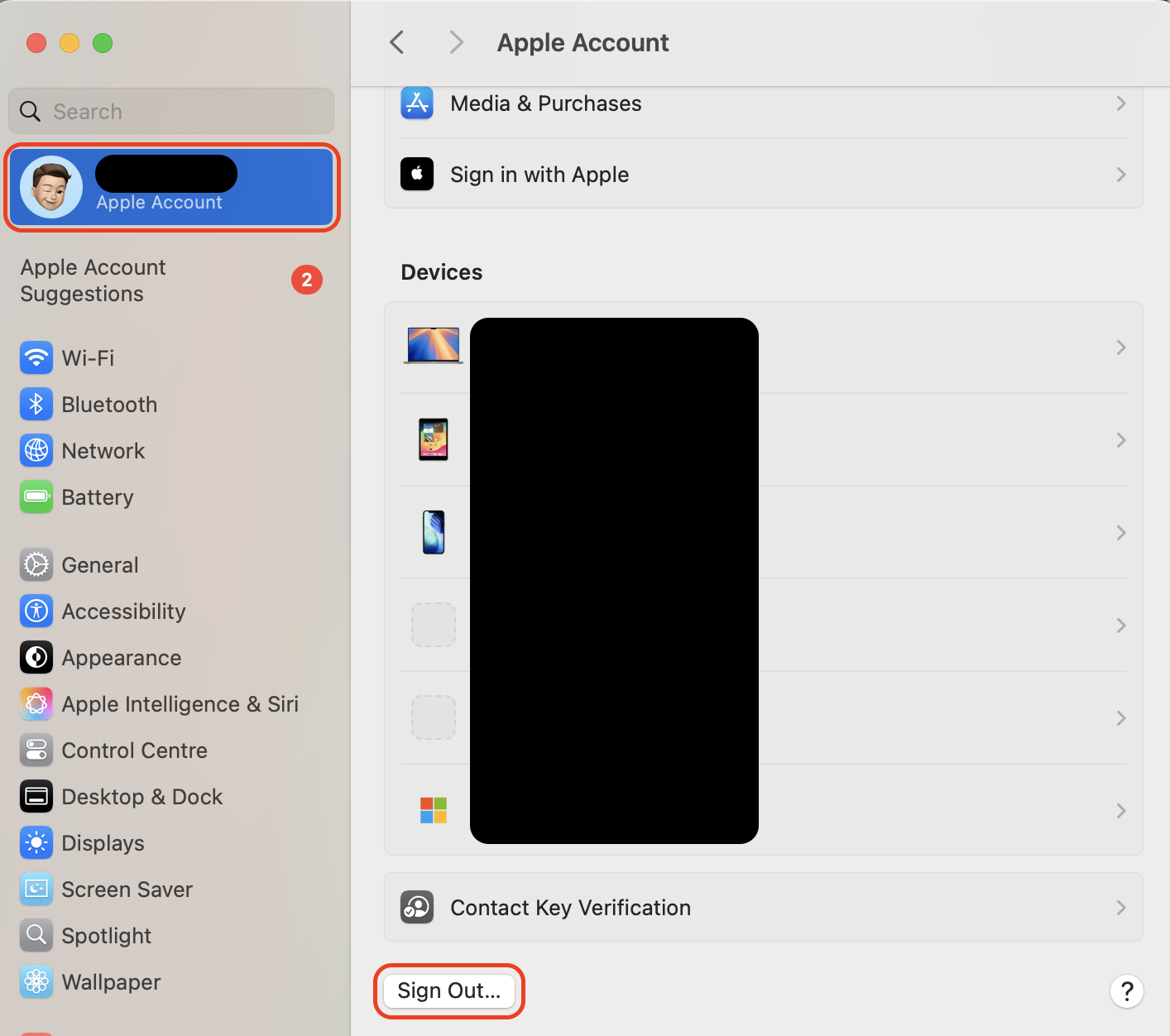Click the Accessibility icon
Image resolution: width=1170 pixels, height=1036 pixels.
click(36, 612)
